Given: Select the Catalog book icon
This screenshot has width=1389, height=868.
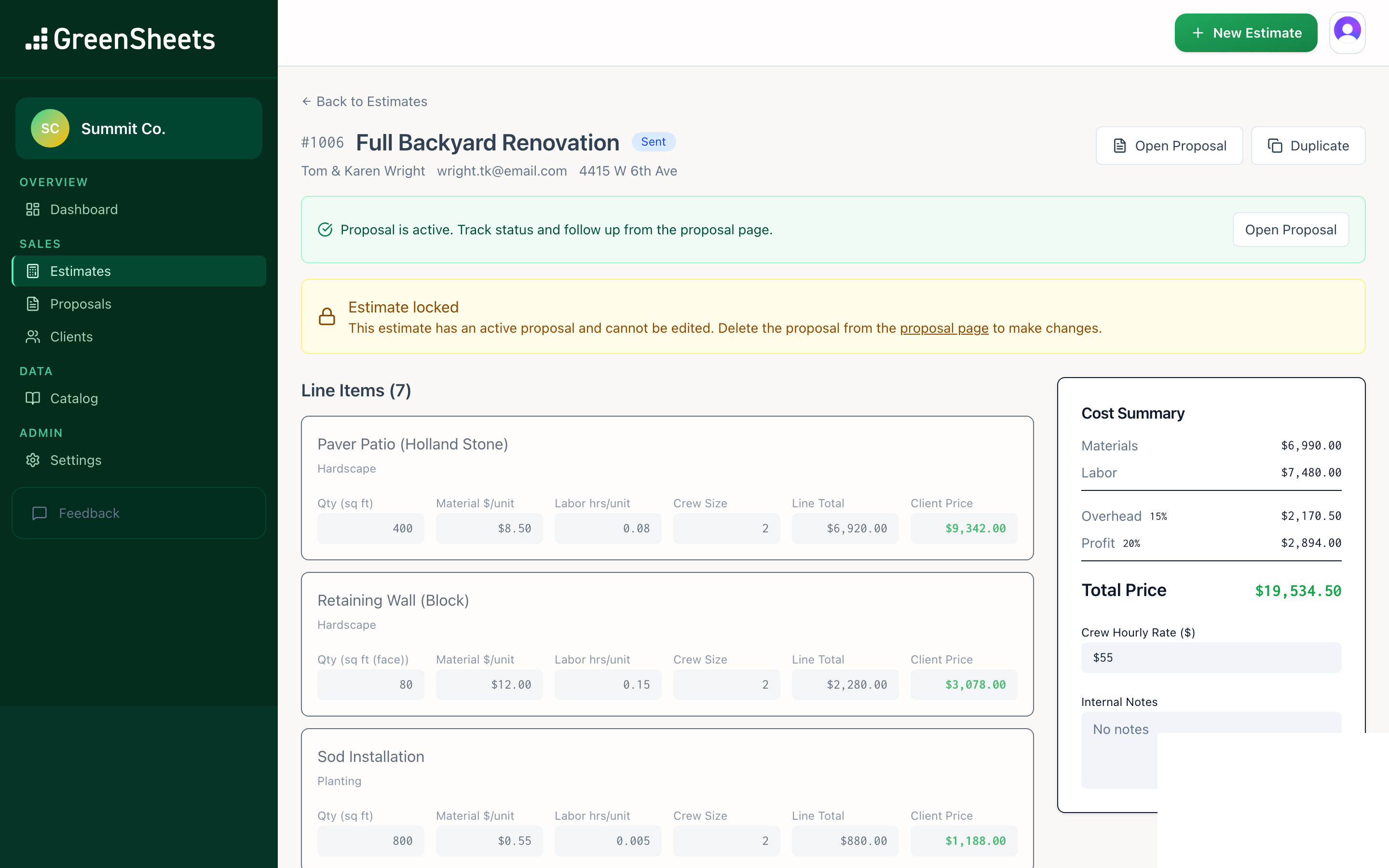Looking at the screenshot, I should tap(33, 398).
